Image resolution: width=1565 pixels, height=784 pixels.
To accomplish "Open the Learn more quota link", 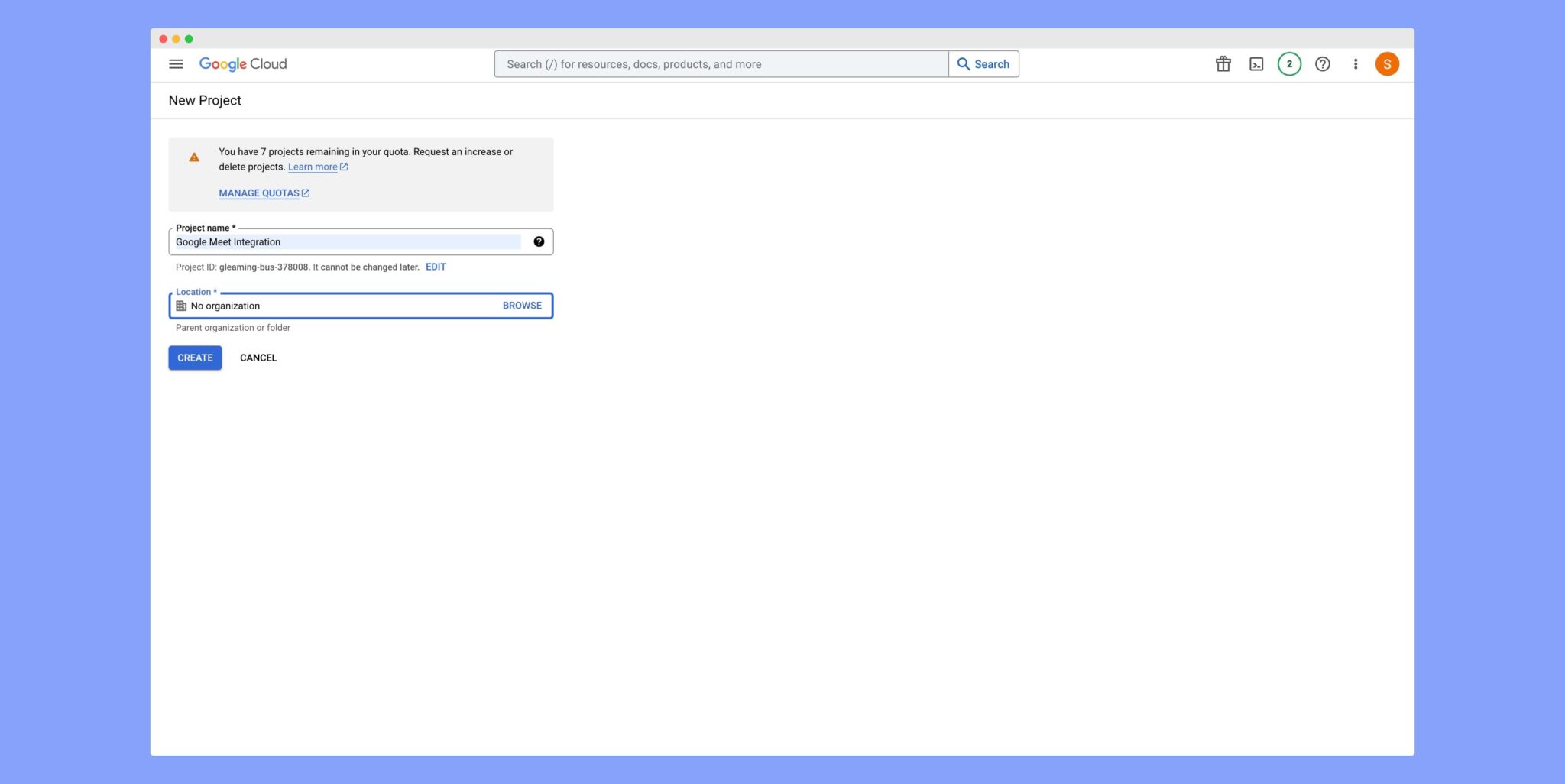I will tap(312, 167).
